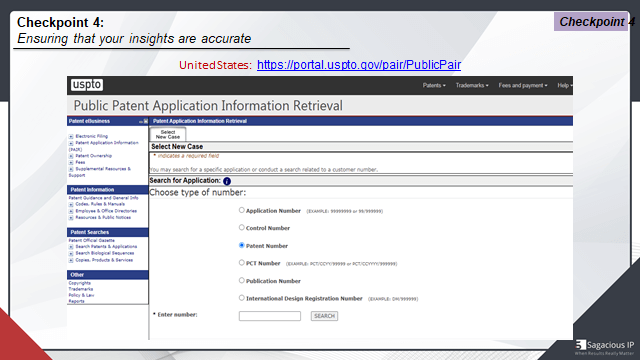Collapse the Patent eBusiness panel using its header icon

pos(141,121)
